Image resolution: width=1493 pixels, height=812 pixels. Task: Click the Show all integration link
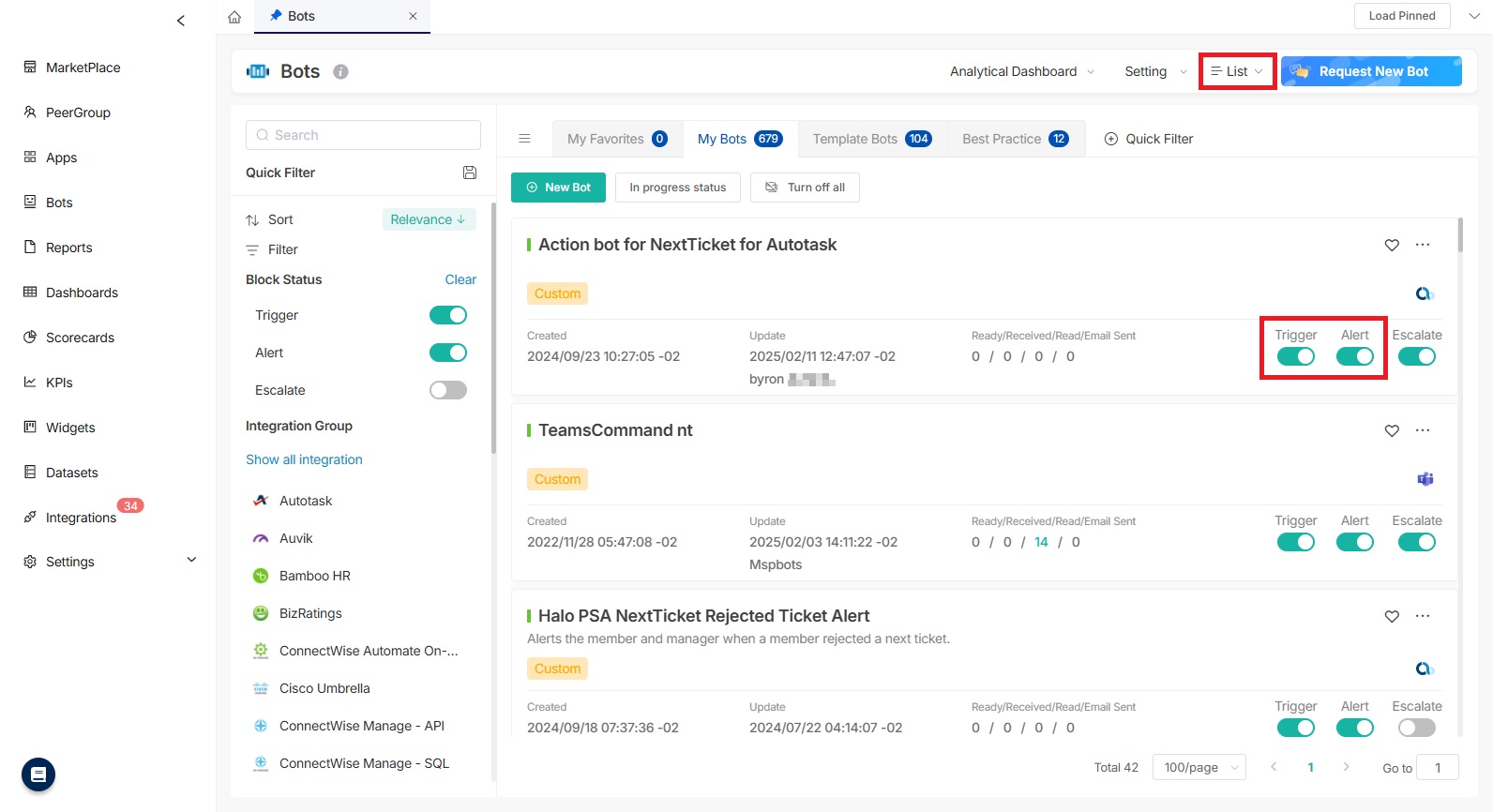[304, 459]
